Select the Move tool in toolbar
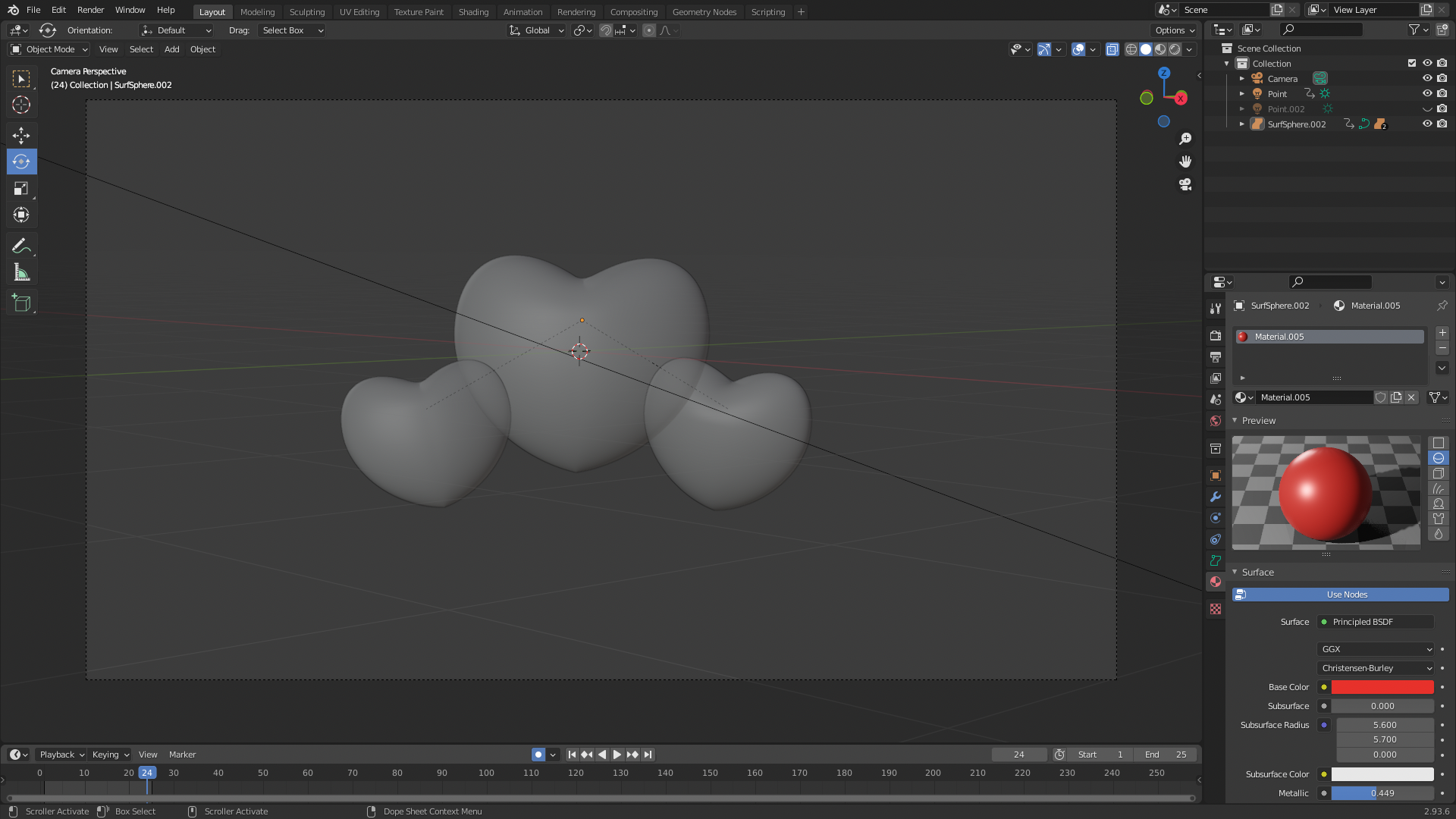The height and width of the screenshot is (819, 1456). pyautogui.click(x=21, y=135)
